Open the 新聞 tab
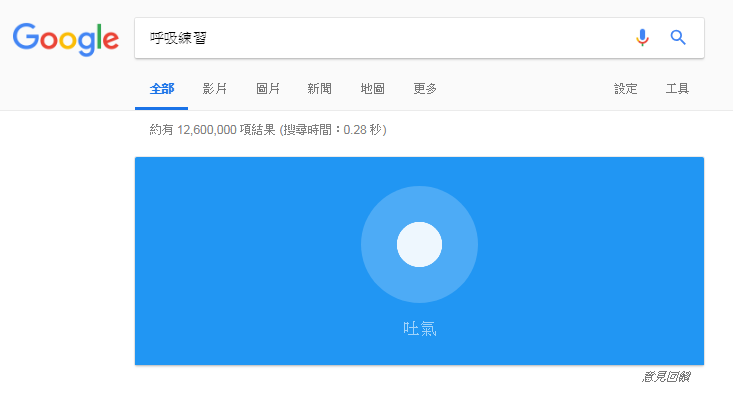This screenshot has height=400, width=733. click(320, 89)
